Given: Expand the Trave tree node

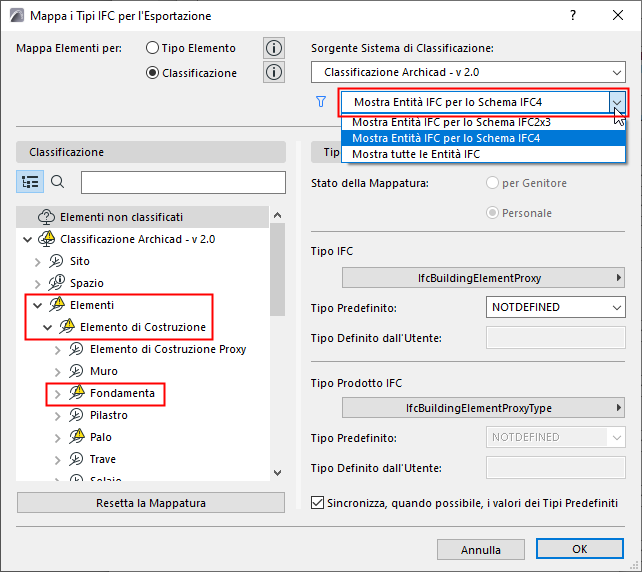Looking at the screenshot, I should tap(57, 460).
